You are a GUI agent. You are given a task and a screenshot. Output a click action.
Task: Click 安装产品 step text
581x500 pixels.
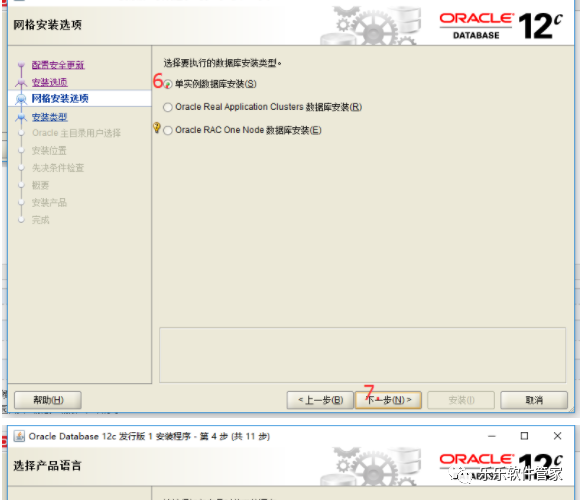(49, 203)
